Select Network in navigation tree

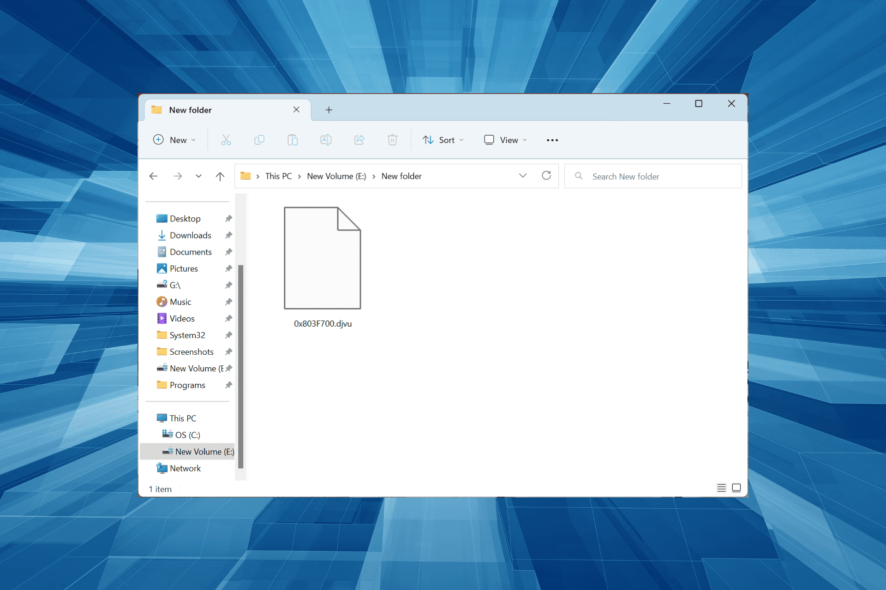[x=185, y=468]
